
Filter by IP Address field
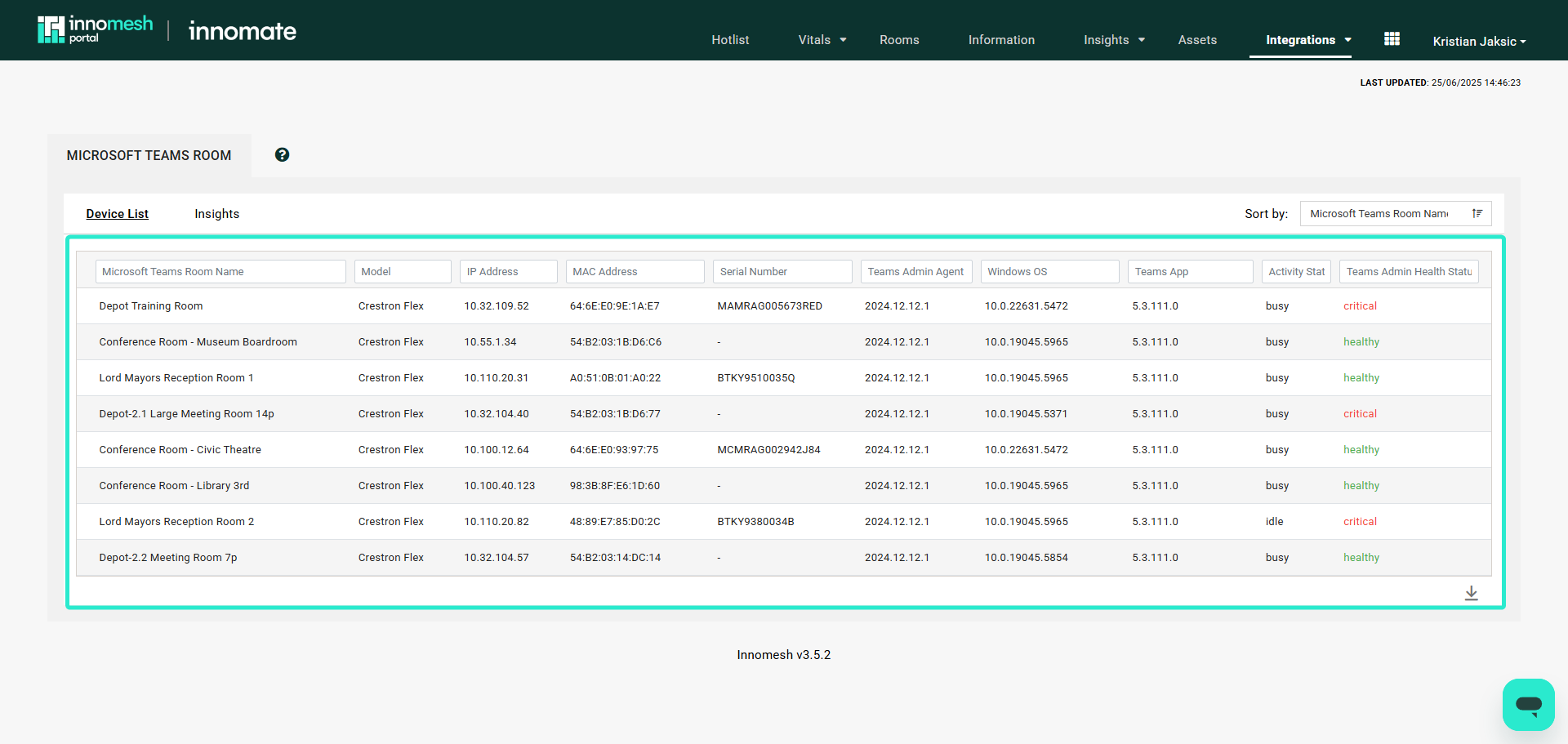click(x=509, y=272)
